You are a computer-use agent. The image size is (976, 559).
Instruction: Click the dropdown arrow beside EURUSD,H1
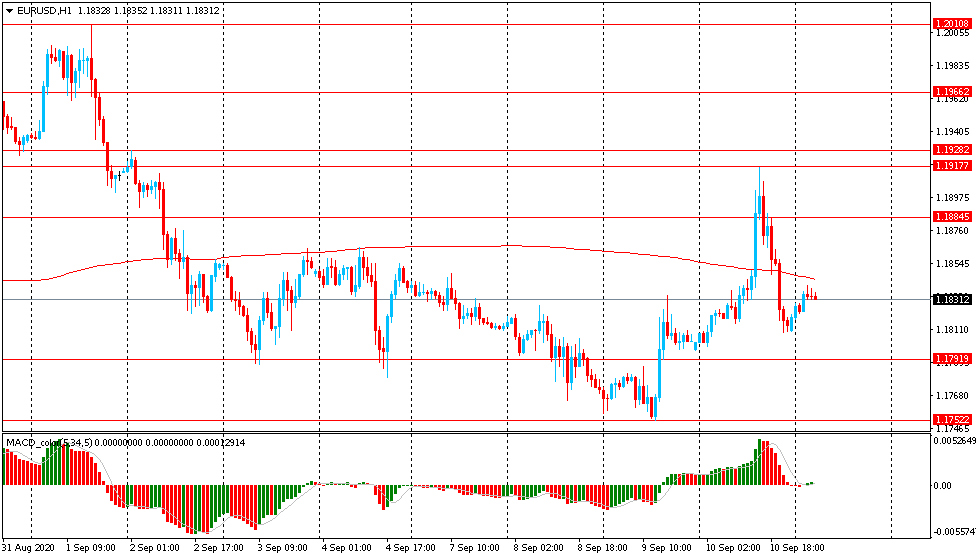pyautogui.click(x=9, y=10)
